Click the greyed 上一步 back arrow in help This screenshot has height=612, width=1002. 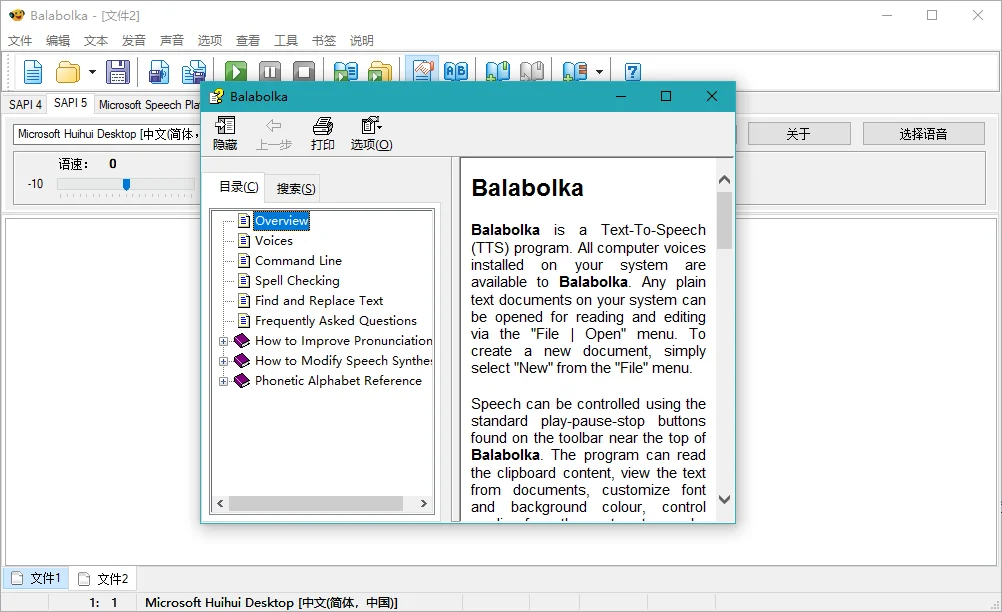point(274,134)
